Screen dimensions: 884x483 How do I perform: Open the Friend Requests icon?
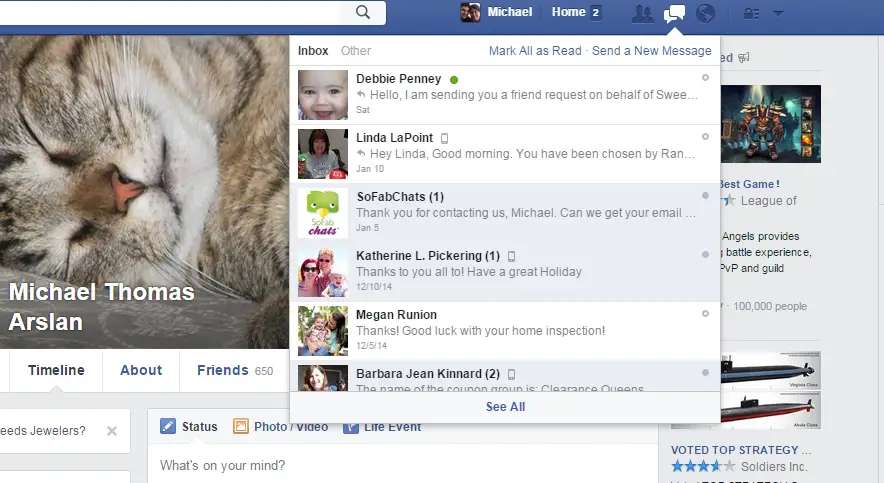pyautogui.click(x=642, y=13)
